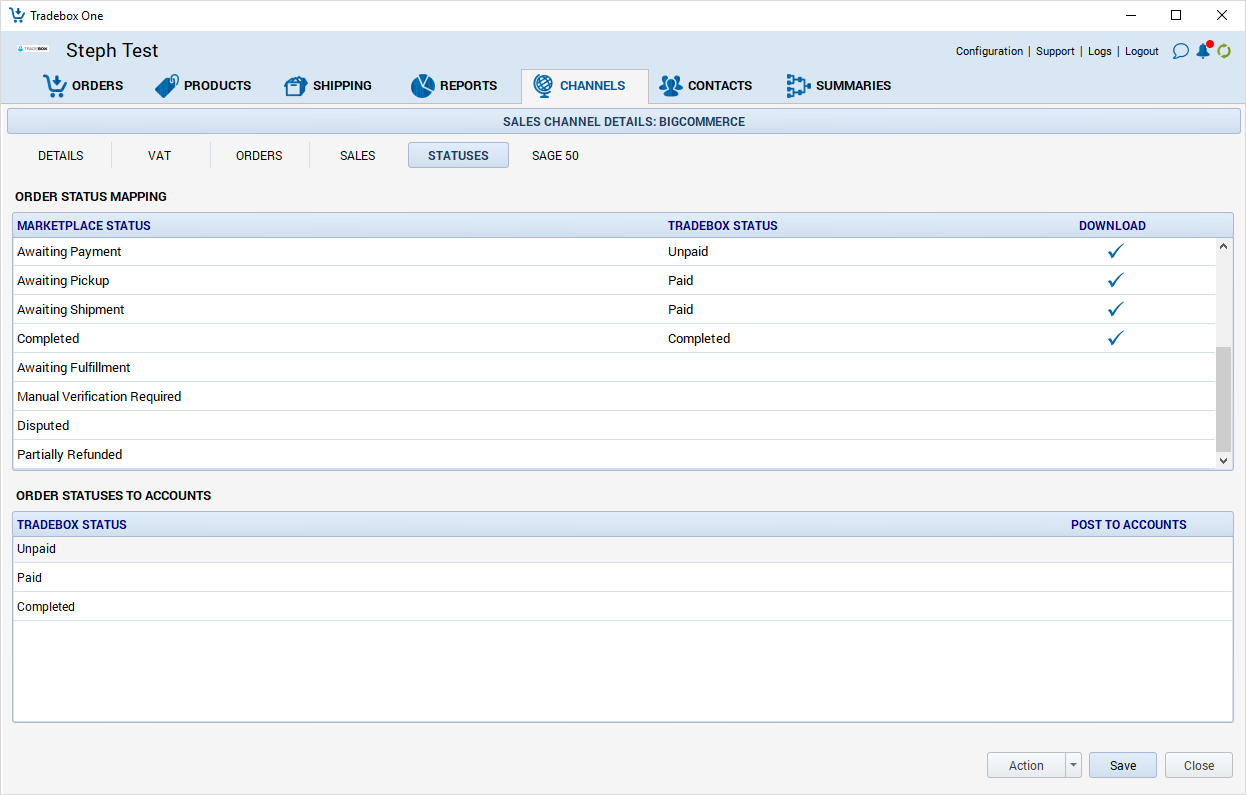Open the Sales tab

coord(358,156)
